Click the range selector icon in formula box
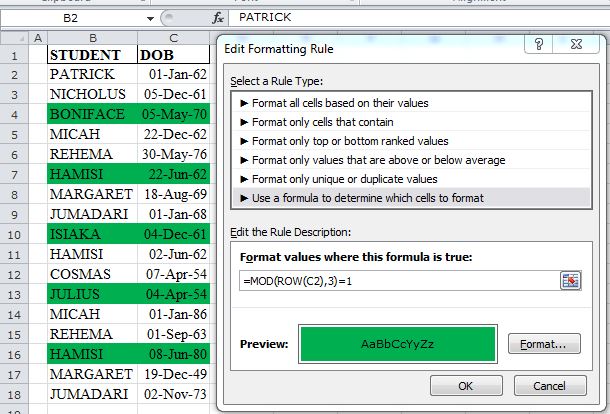The image size is (610, 414). click(x=570, y=281)
